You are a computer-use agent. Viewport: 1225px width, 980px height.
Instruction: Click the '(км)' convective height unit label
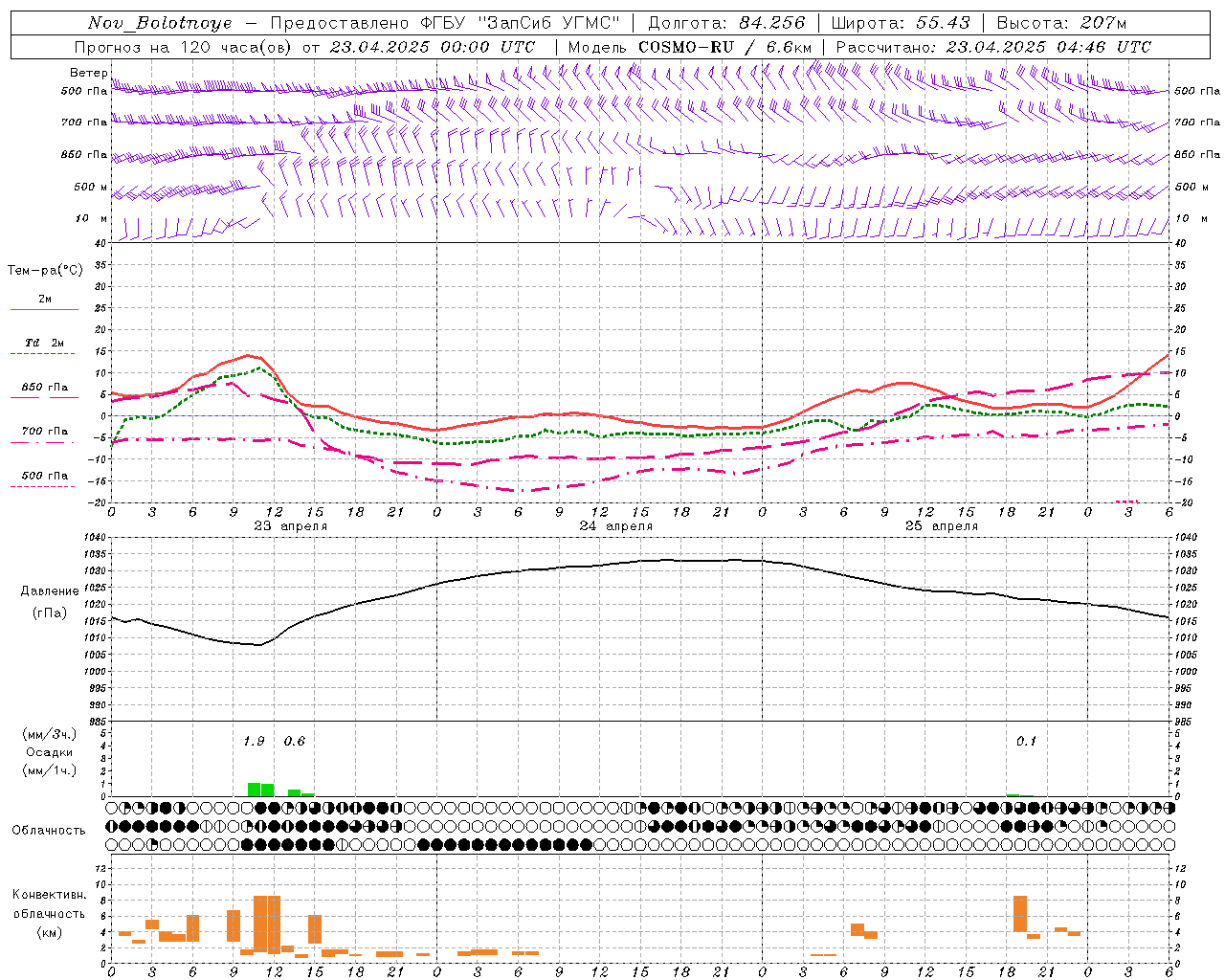click(50, 932)
